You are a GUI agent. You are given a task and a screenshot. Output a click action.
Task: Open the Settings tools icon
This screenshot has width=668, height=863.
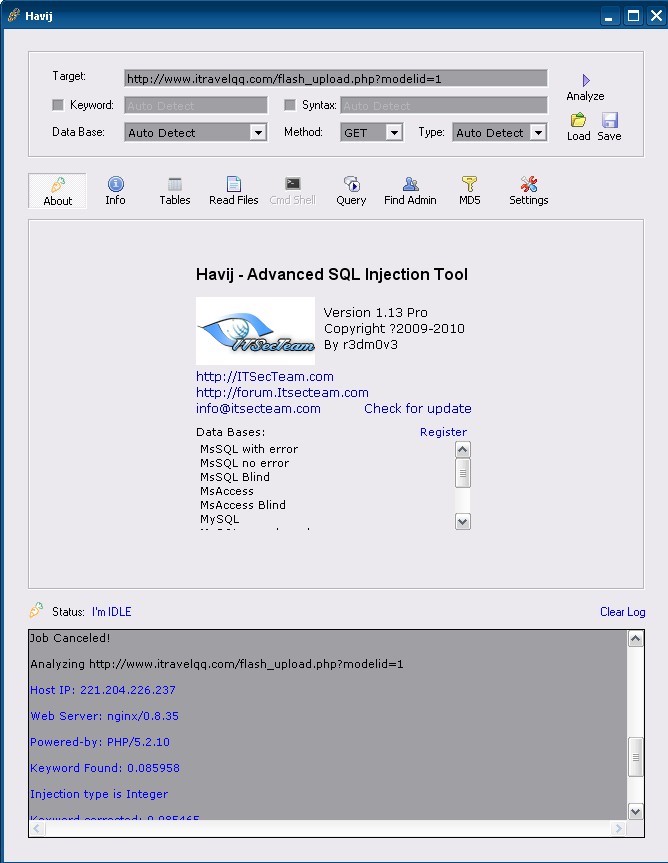[529, 184]
